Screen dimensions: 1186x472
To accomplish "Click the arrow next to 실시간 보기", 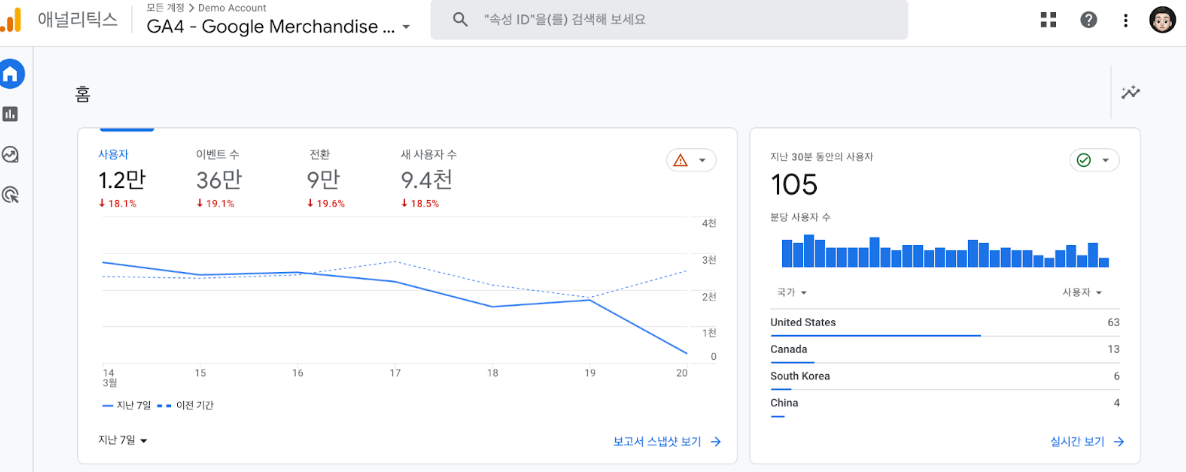I will coord(1119,442).
